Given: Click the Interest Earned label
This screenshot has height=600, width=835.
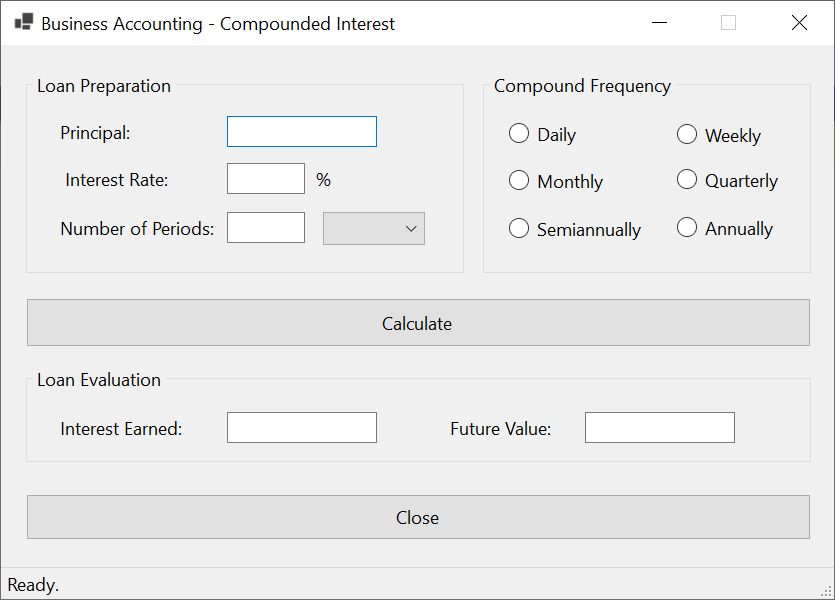Looking at the screenshot, I should click(121, 429).
